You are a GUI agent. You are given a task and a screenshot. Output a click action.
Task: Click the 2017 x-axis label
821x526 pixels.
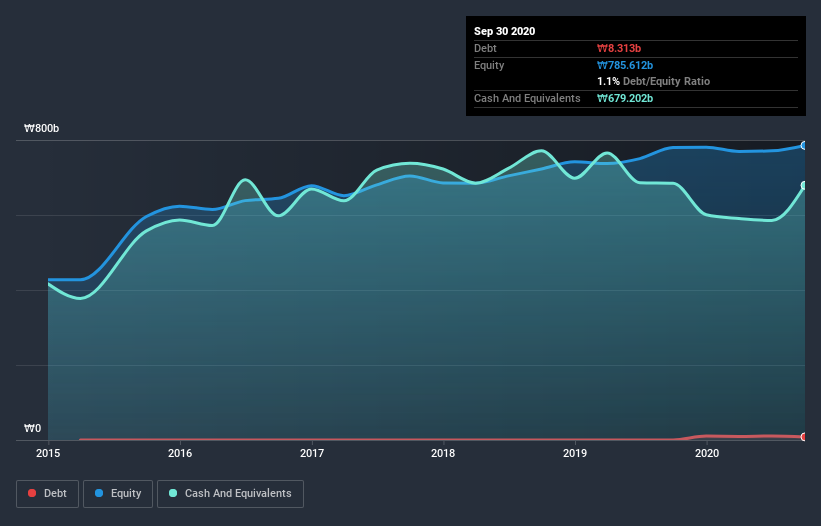(312, 453)
